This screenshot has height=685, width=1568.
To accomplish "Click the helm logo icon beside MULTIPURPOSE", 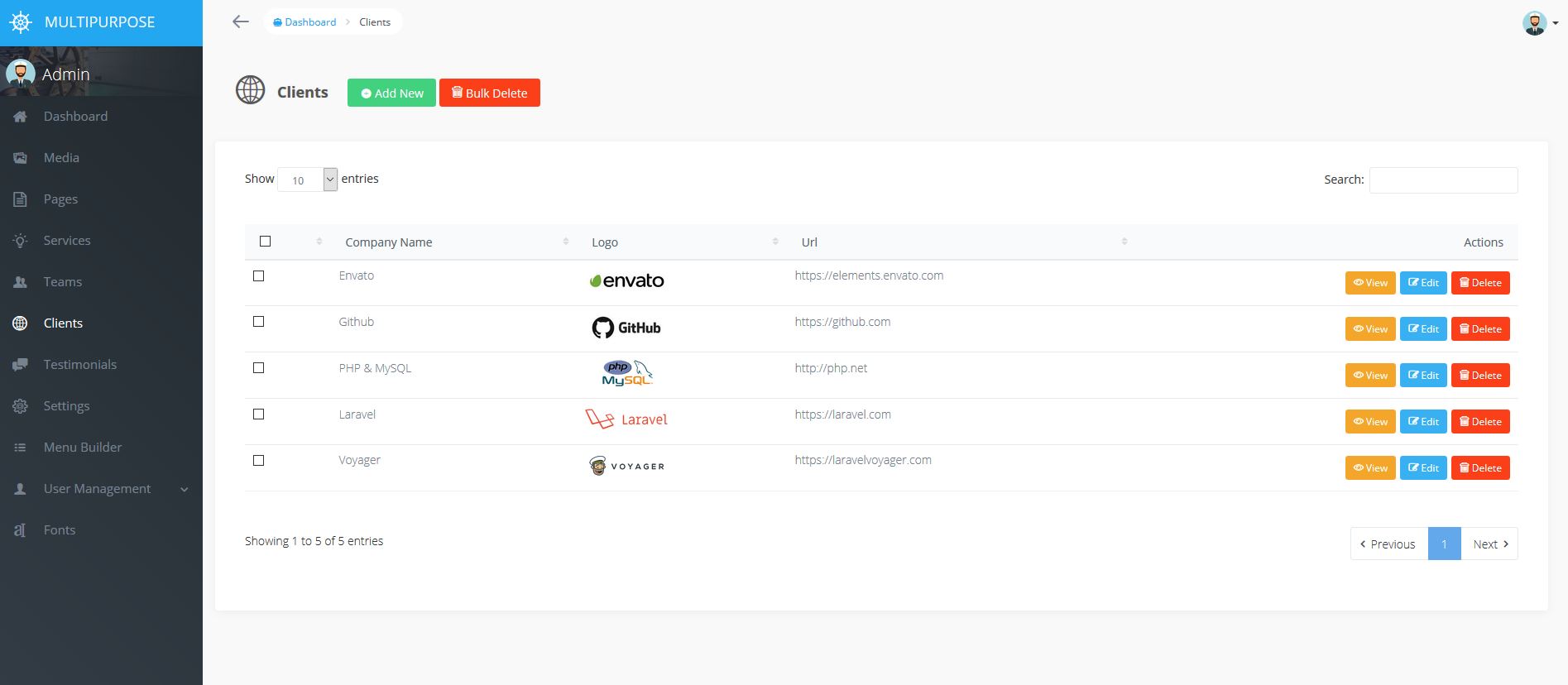I will coord(21,22).
